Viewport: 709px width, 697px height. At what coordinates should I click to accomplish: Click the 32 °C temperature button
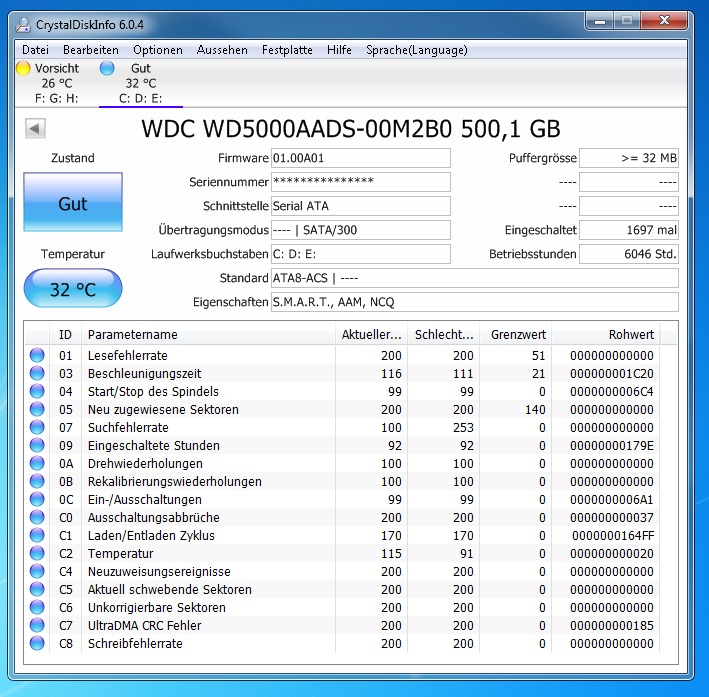click(73, 289)
